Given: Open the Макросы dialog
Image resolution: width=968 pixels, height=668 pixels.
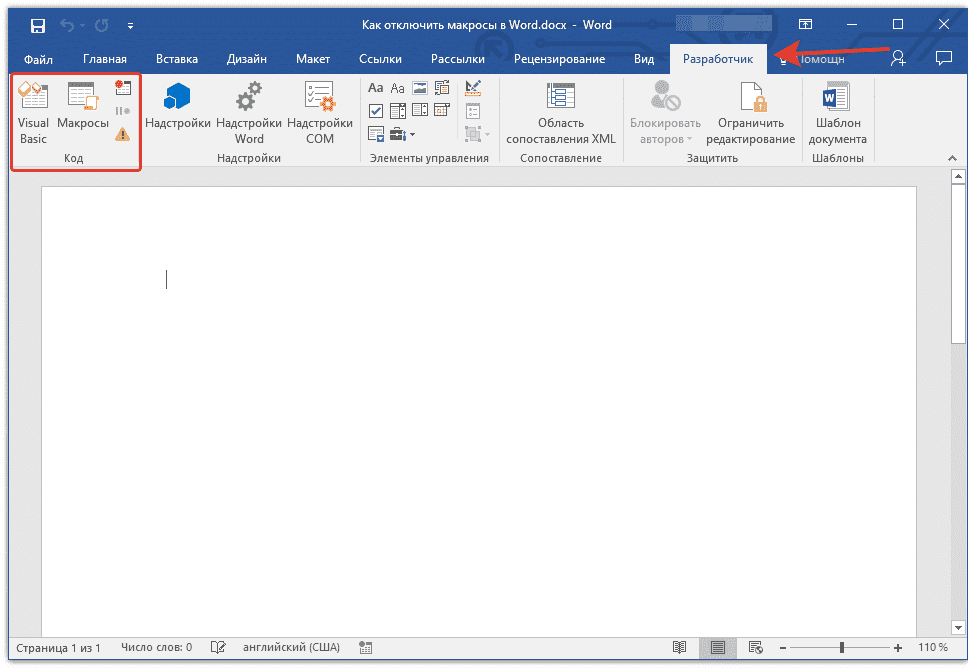Looking at the screenshot, I should click(x=82, y=105).
